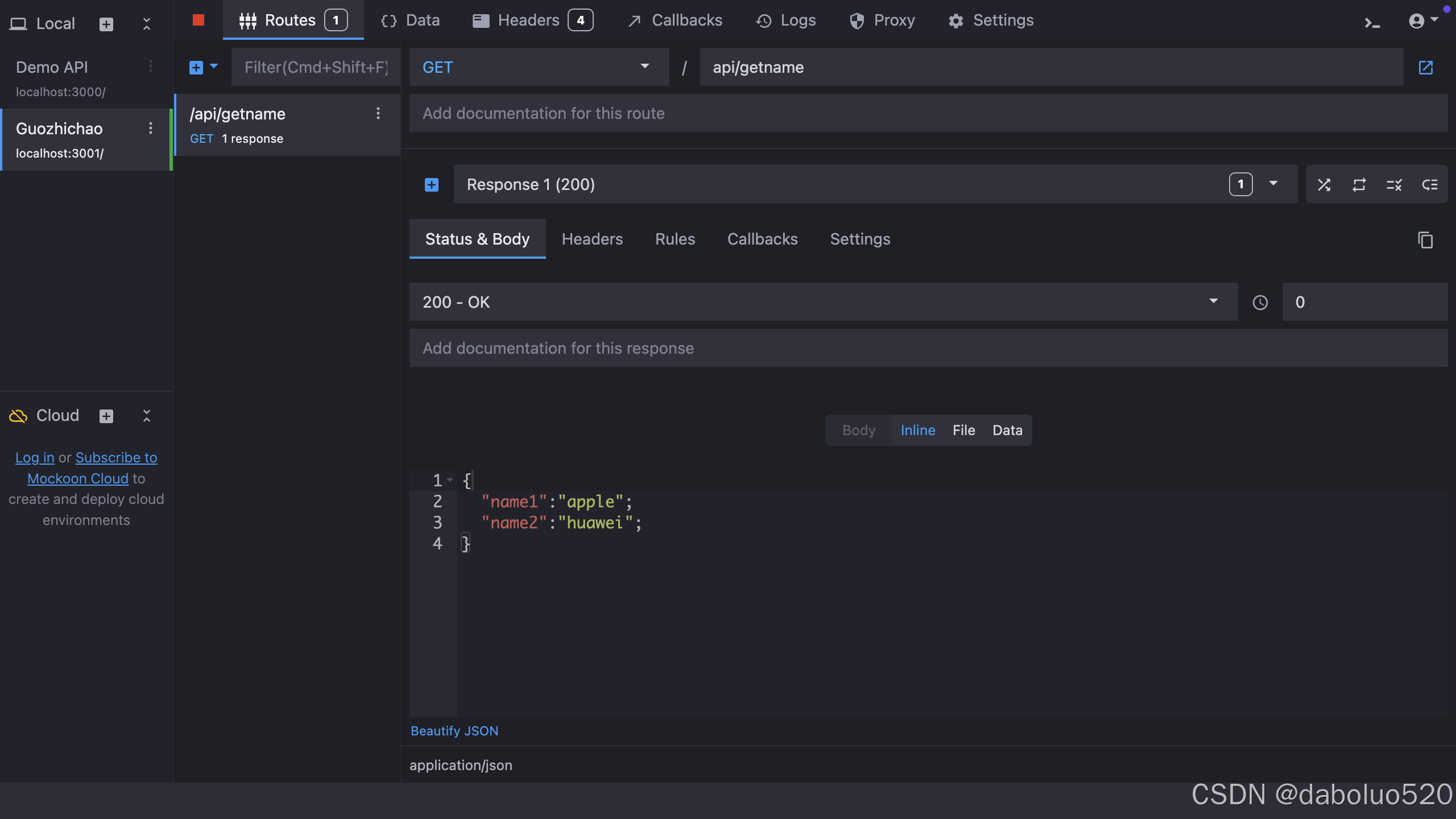This screenshot has height=819, width=1456.
Task: Click the Log in link
Action: (x=35, y=457)
